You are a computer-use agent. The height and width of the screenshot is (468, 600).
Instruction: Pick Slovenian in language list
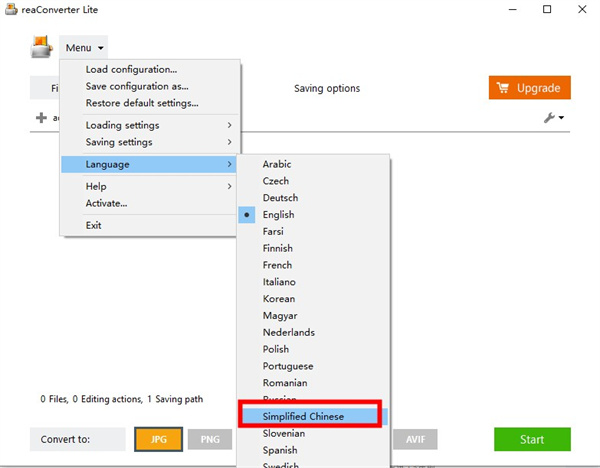pos(313,434)
